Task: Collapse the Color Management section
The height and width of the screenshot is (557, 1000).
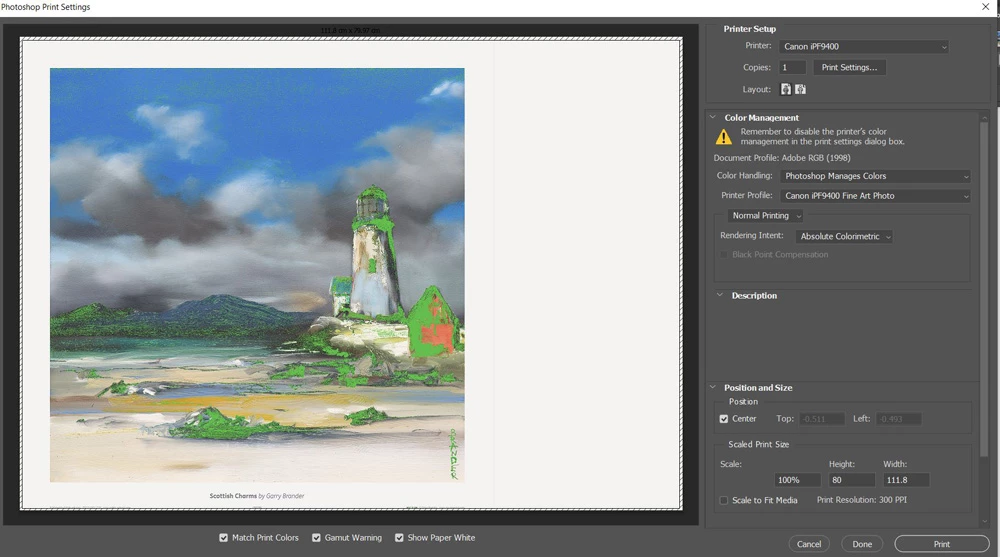Action: pos(713,117)
